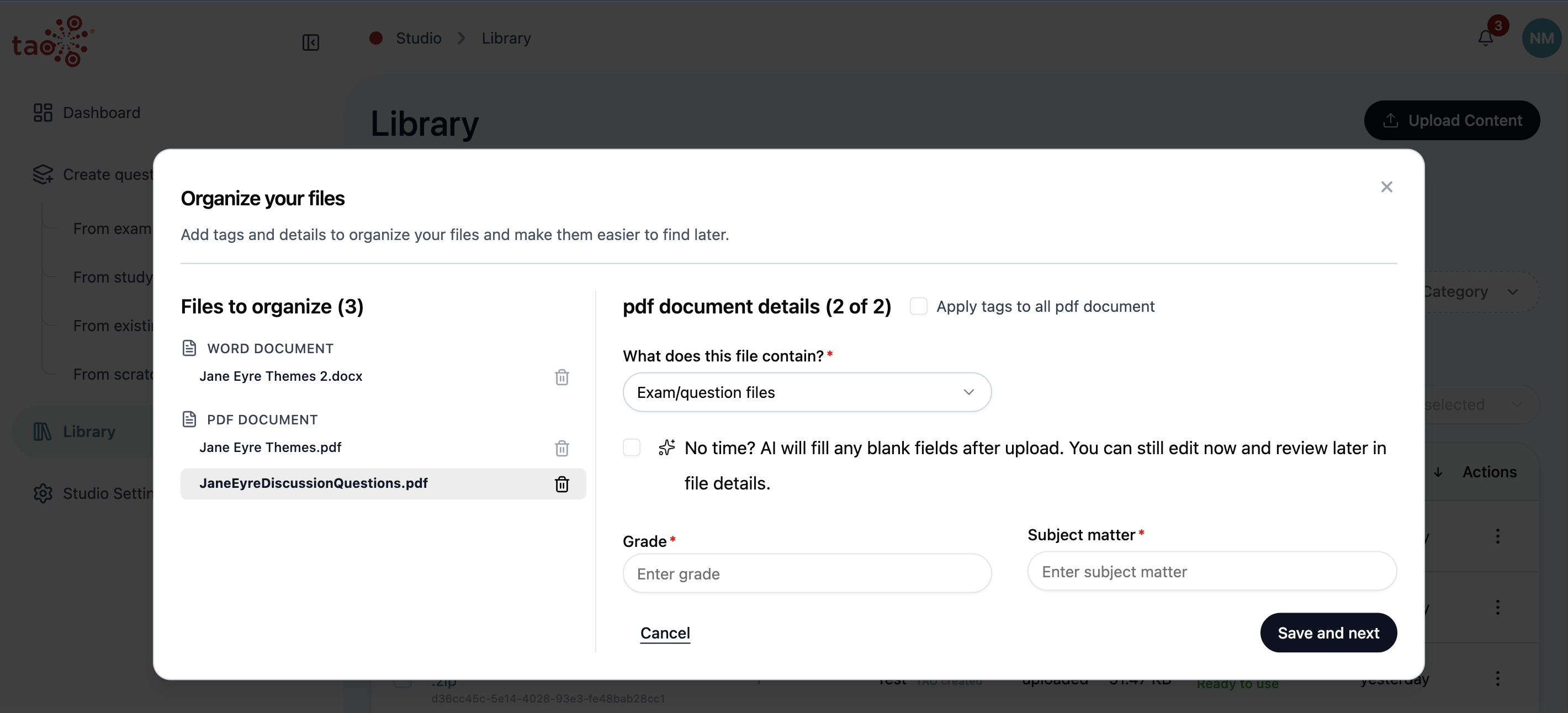Open the three-dot actions menu of .zip row
The width and height of the screenshot is (1568, 713).
1497,678
